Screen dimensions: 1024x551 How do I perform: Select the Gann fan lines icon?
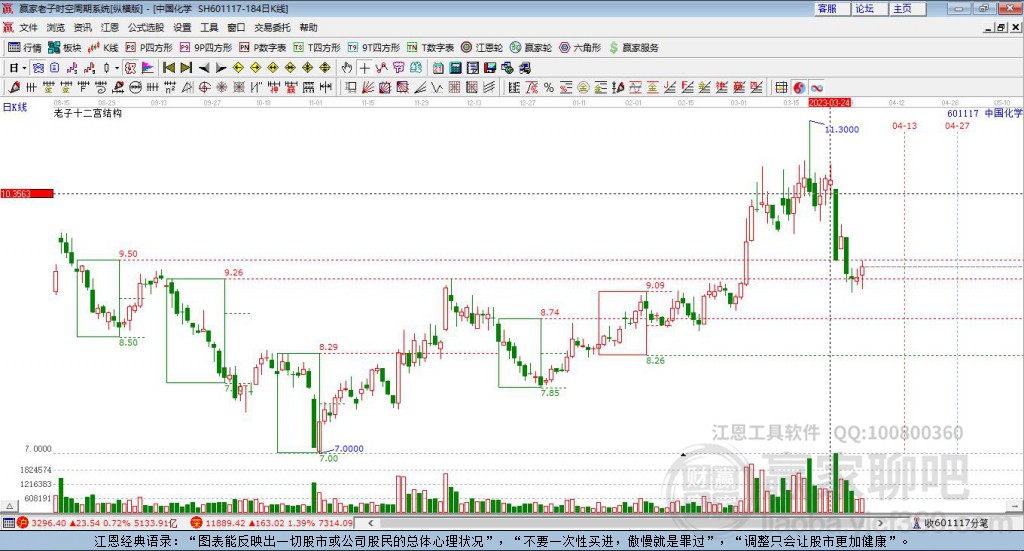(368, 87)
